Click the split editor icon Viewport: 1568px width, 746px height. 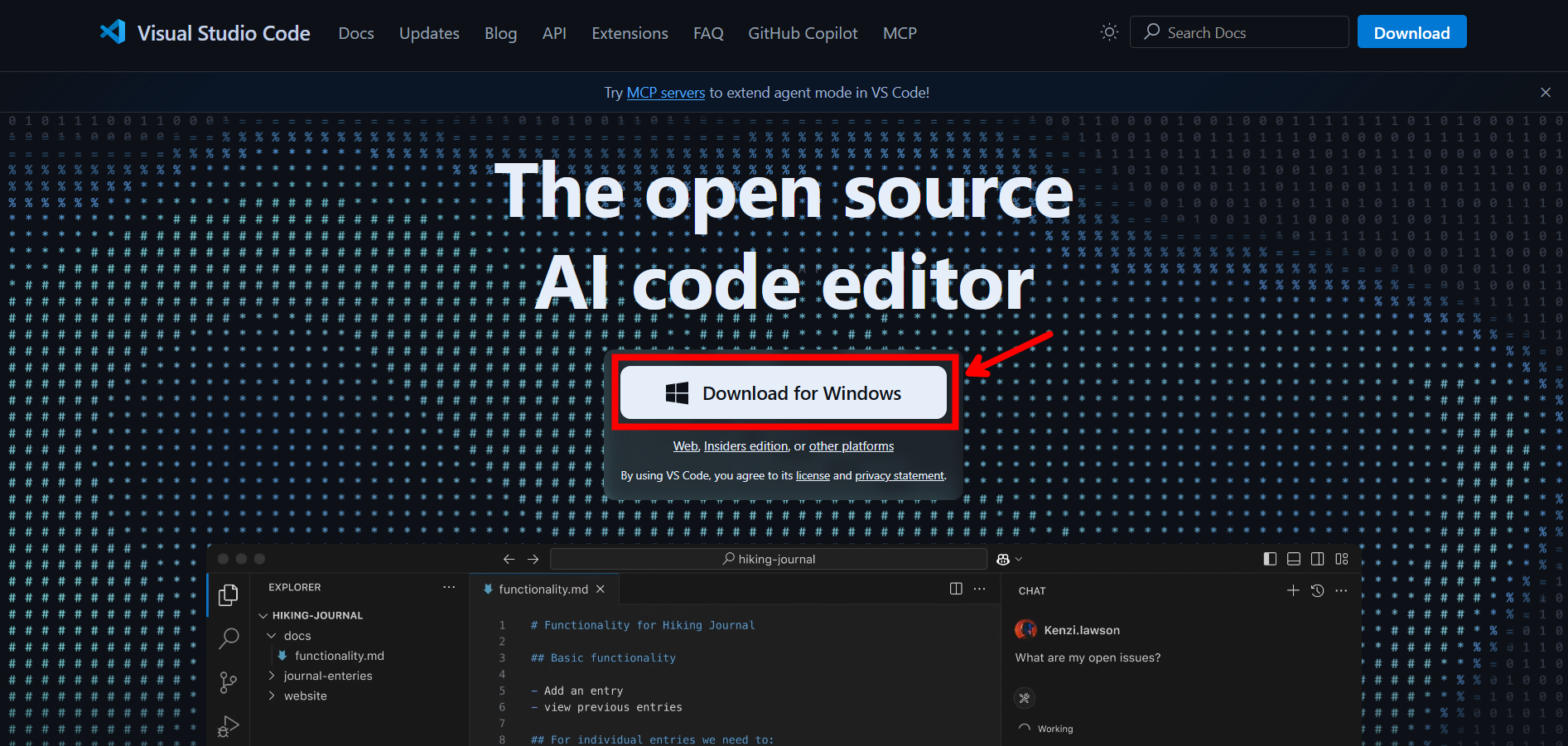[956, 589]
